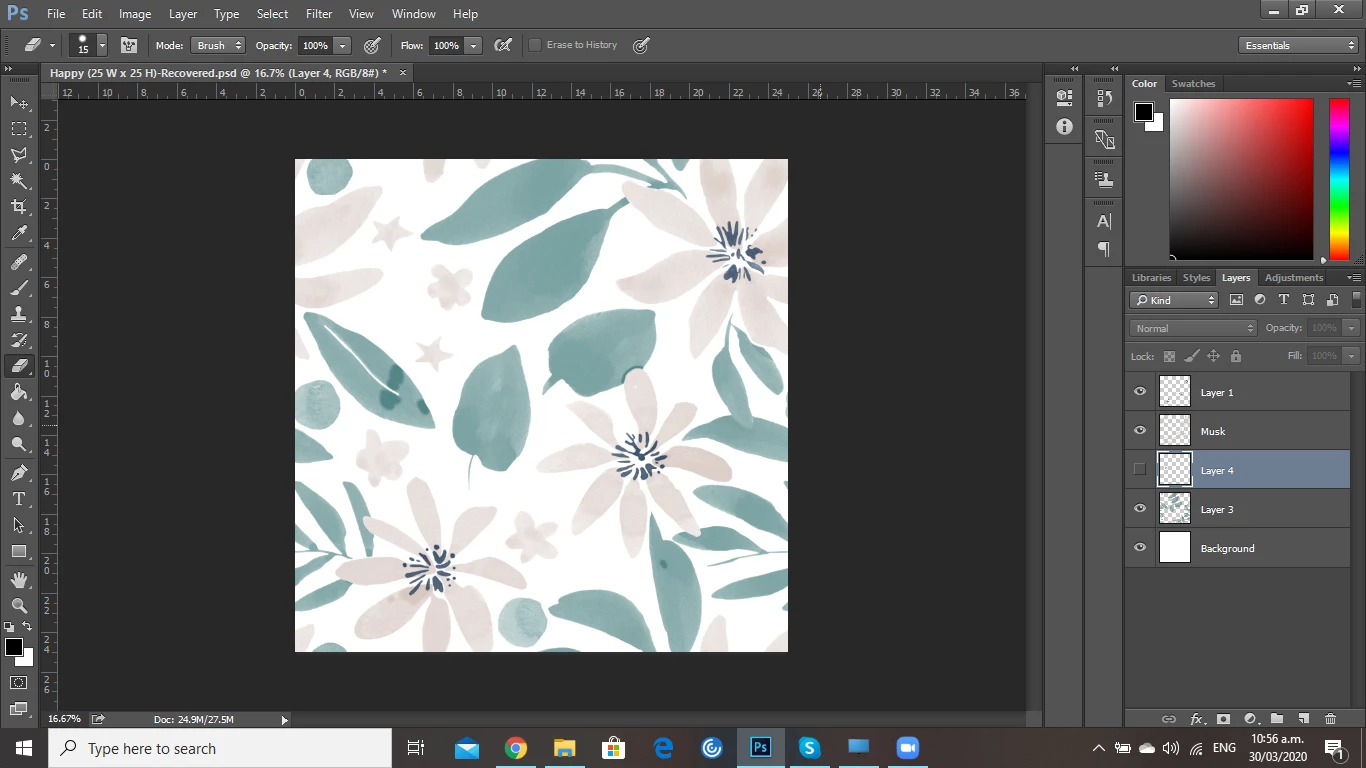The width and height of the screenshot is (1366, 768).
Task: Open Google Chrome from the taskbar
Action: click(x=516, y=748)
